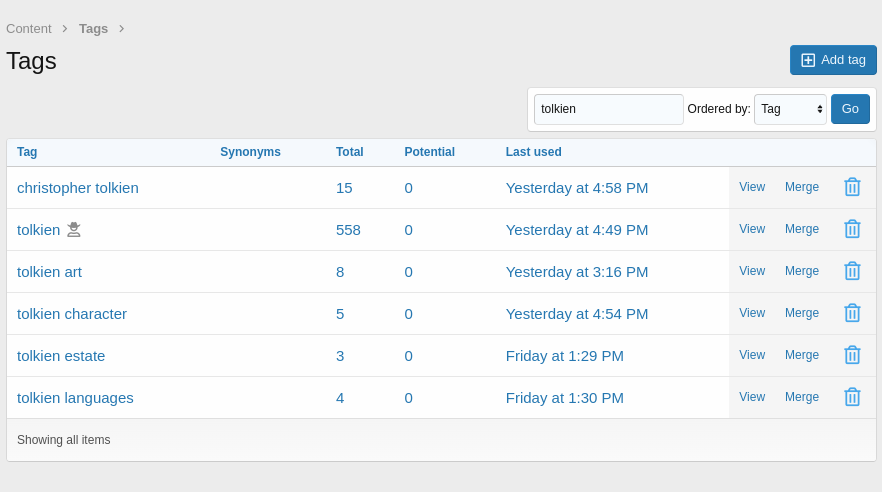Delete the tolkien estate tag

coord(852,355)
